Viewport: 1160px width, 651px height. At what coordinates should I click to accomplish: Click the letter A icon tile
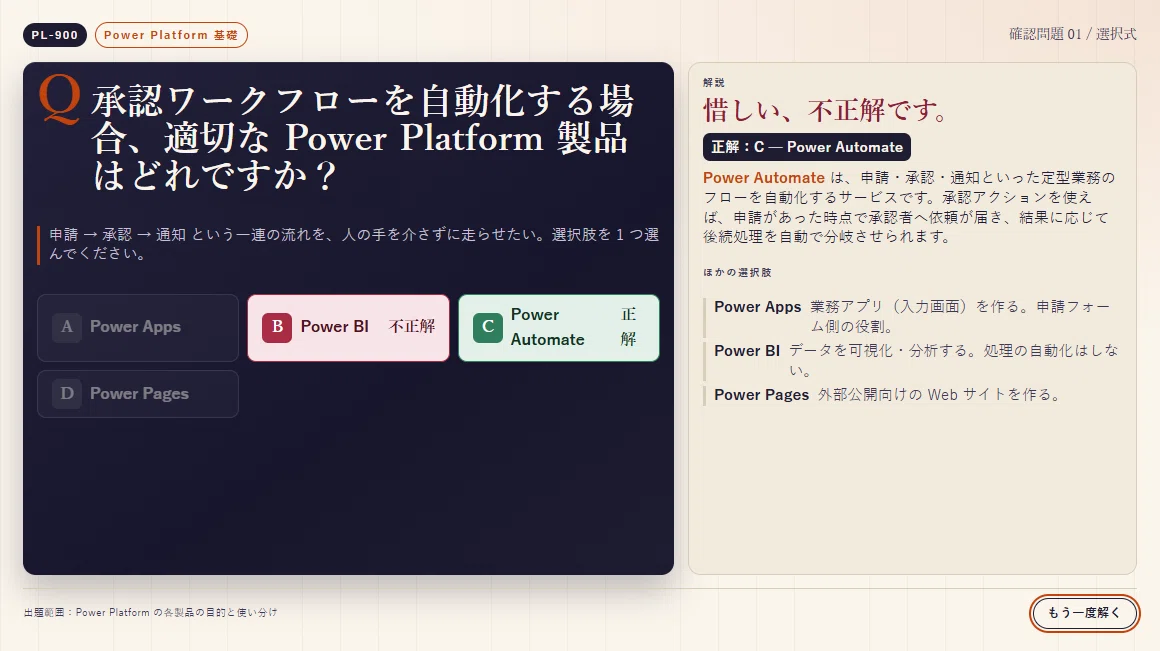[x=67, y=327]
